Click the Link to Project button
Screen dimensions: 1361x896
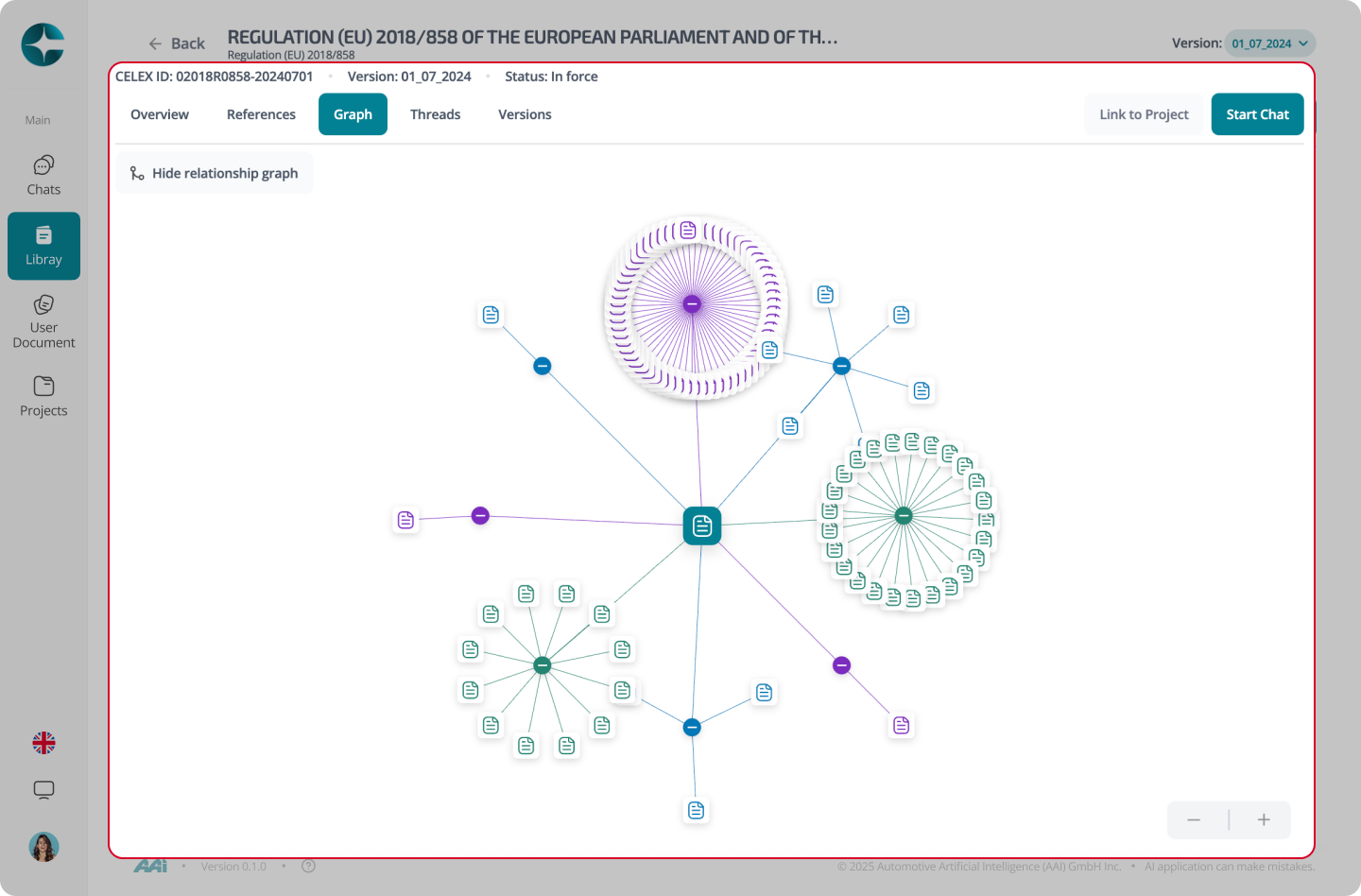(x=1144, y=114)
